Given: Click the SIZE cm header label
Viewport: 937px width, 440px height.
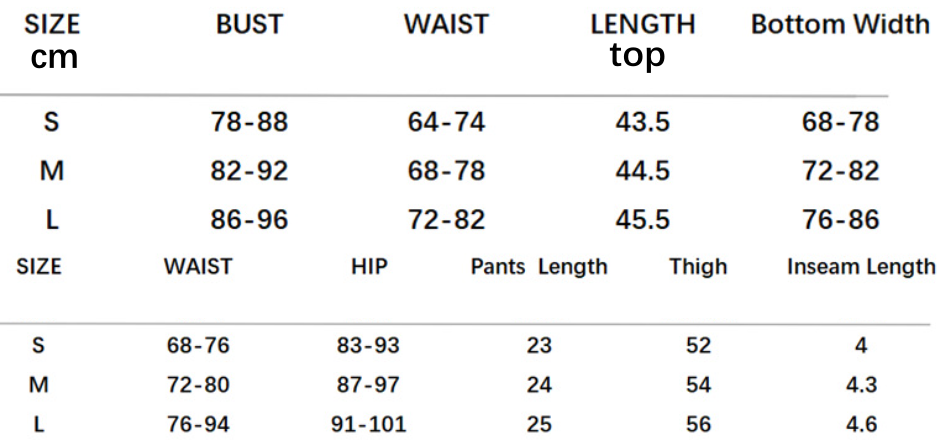Looking at the screenshot, I should (x=53, y=40).
